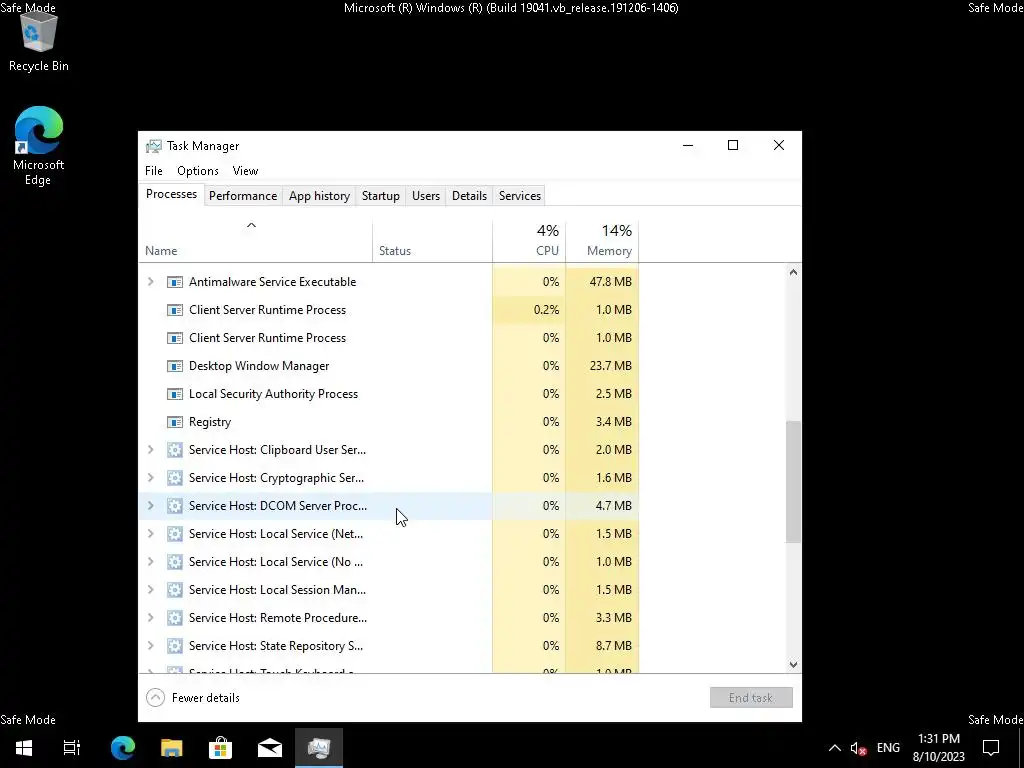
Task: Expand Service Host: Local Service (Net...)
Action: [x=151, y=534]
